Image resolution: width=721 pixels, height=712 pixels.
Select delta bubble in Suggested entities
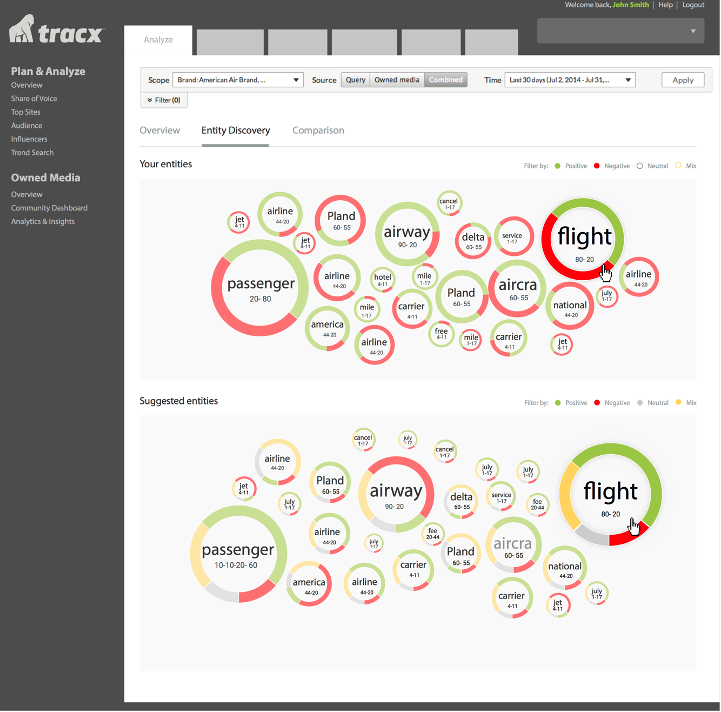461,501
